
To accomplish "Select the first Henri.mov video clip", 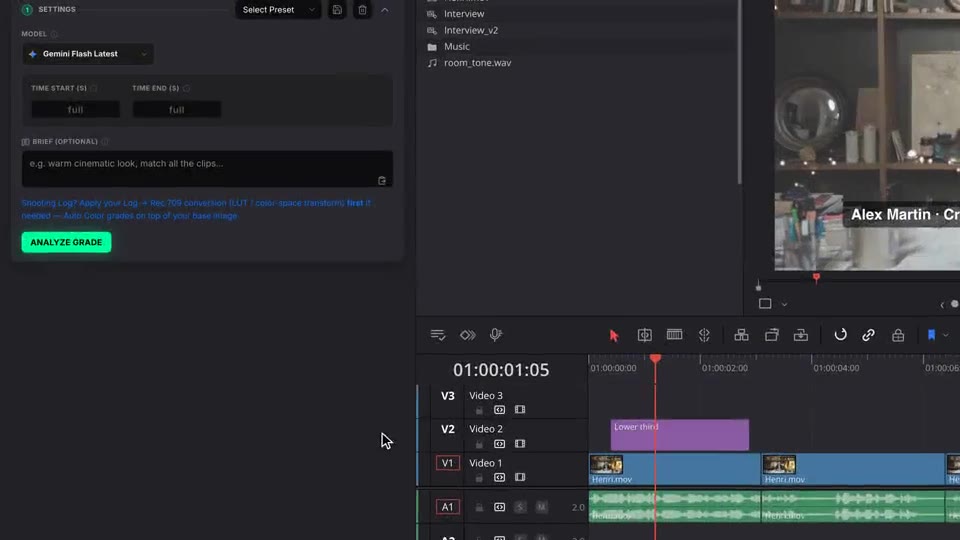I will [x=674, y=470].
